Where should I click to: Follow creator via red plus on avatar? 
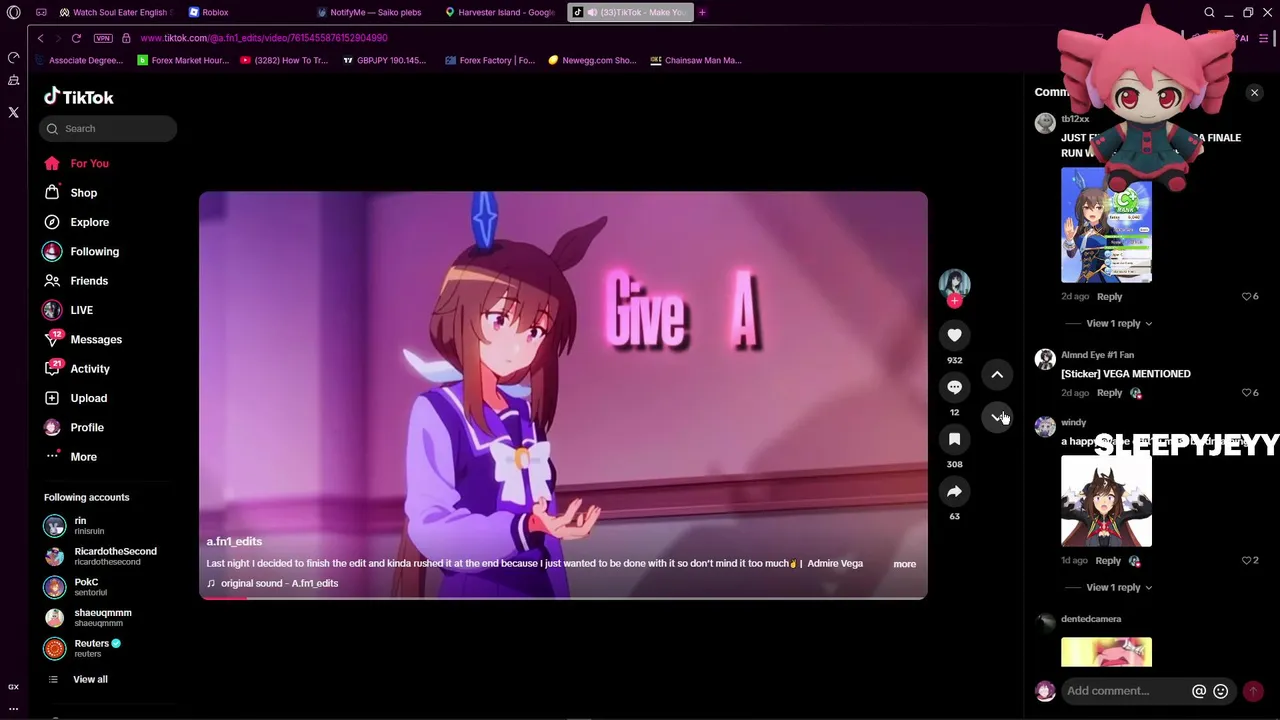[954, 301]
